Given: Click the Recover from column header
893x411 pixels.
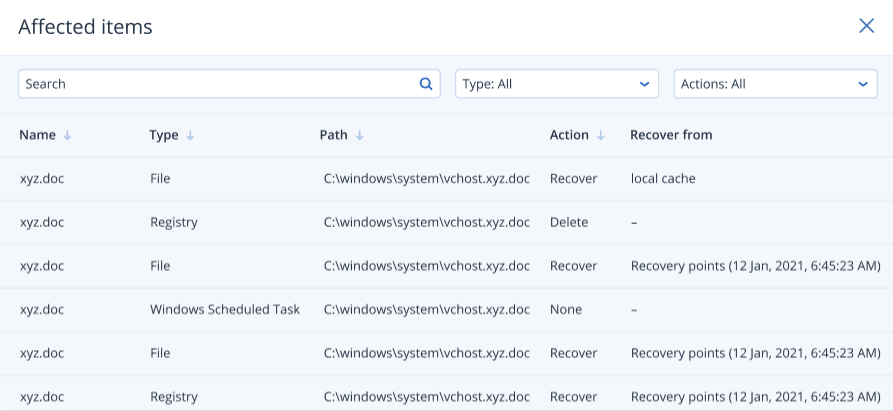Looking at the screenshot, I should click(x=671, y=135).
